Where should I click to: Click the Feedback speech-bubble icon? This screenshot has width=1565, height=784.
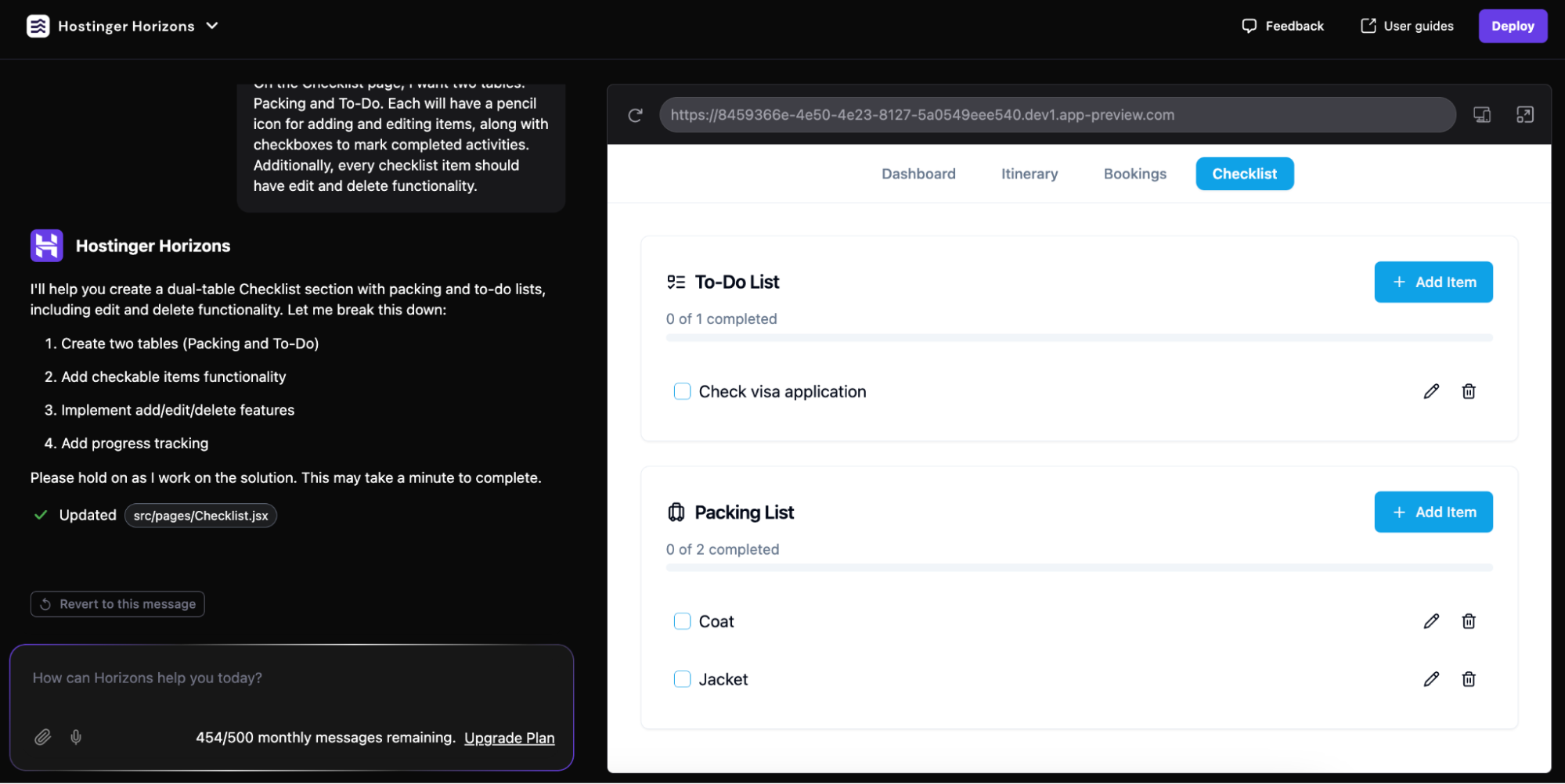1250,26
